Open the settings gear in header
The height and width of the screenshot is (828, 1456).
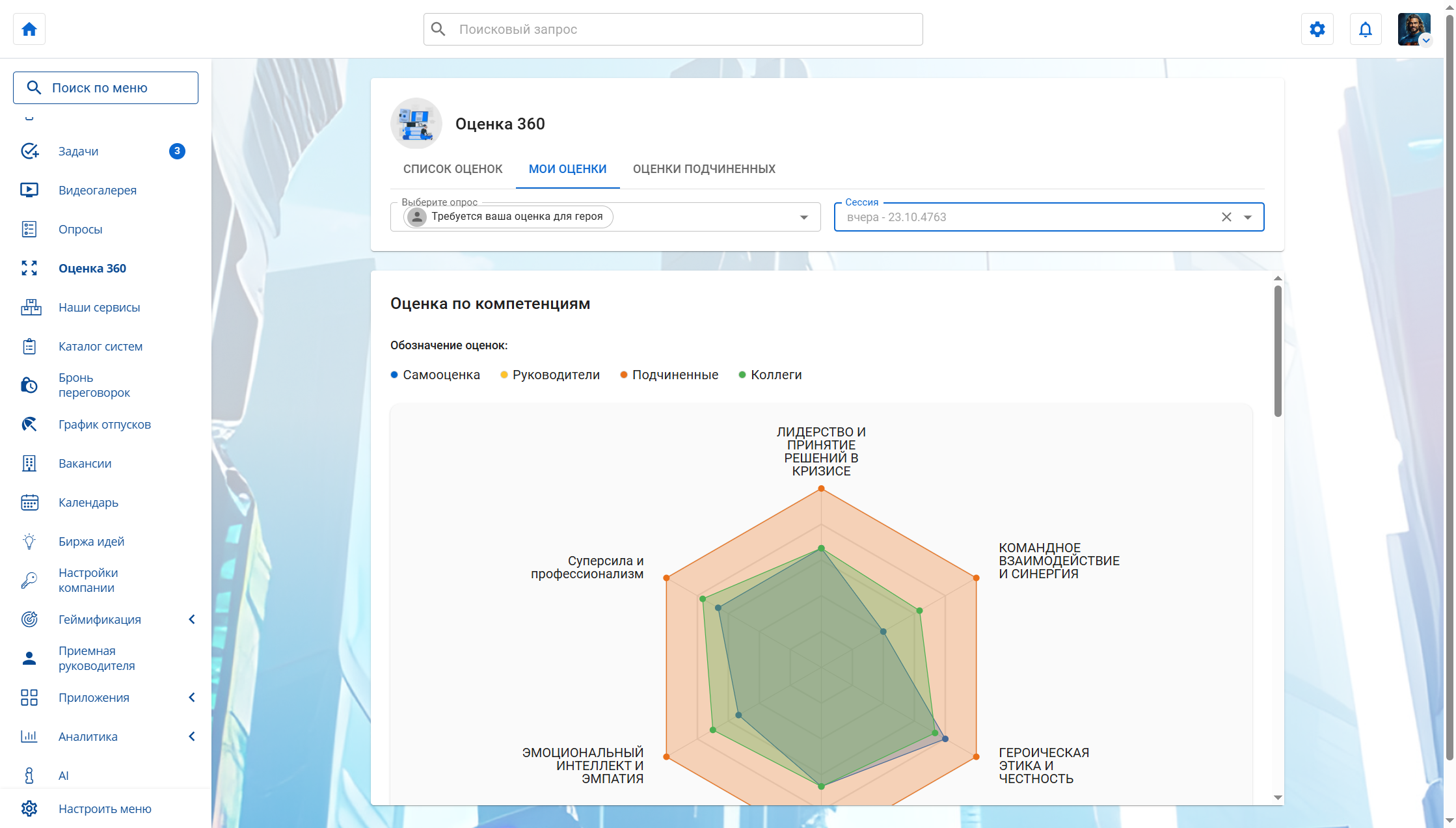point(1317,29)
